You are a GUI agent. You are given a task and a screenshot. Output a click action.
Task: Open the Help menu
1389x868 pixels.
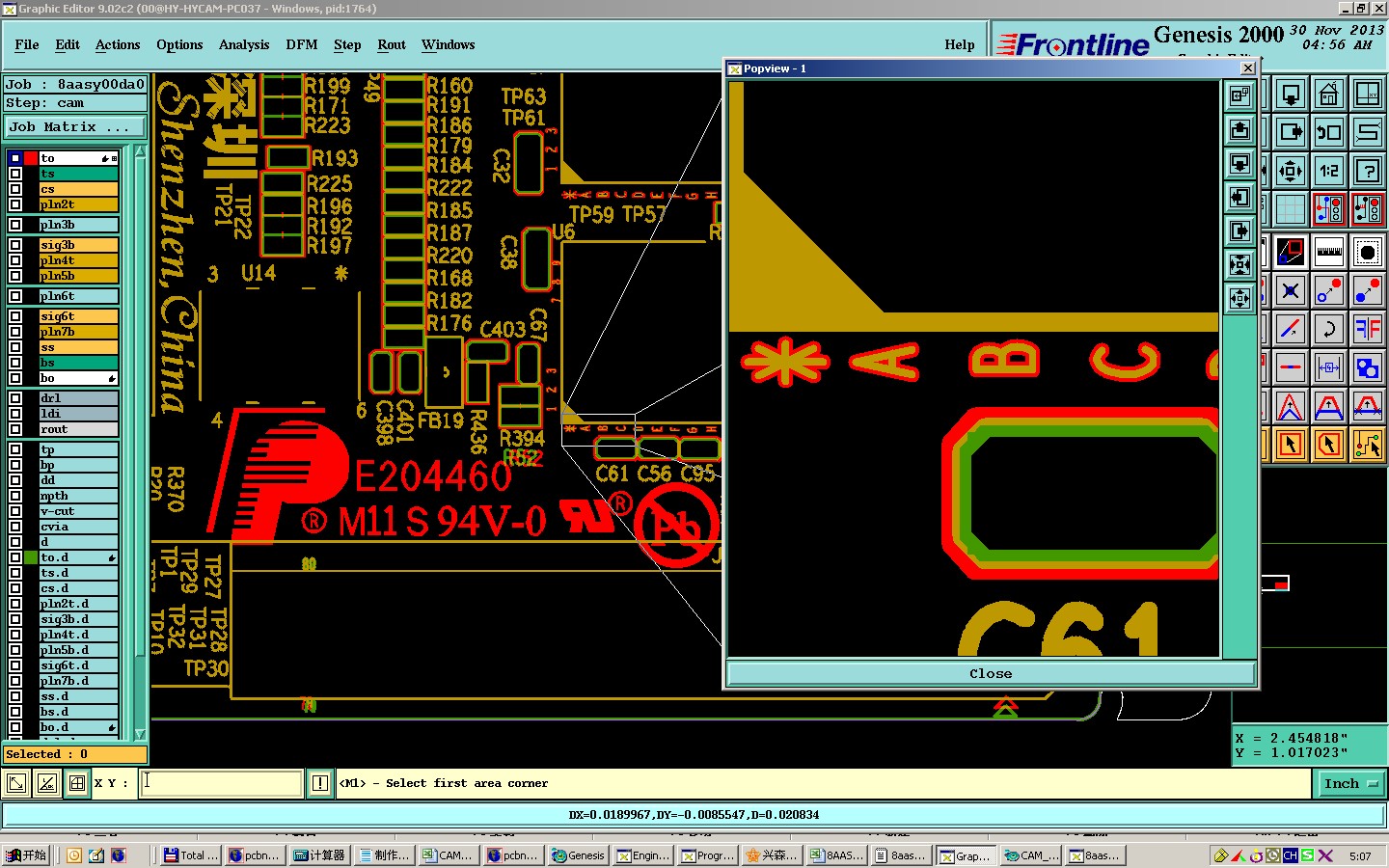960,44
